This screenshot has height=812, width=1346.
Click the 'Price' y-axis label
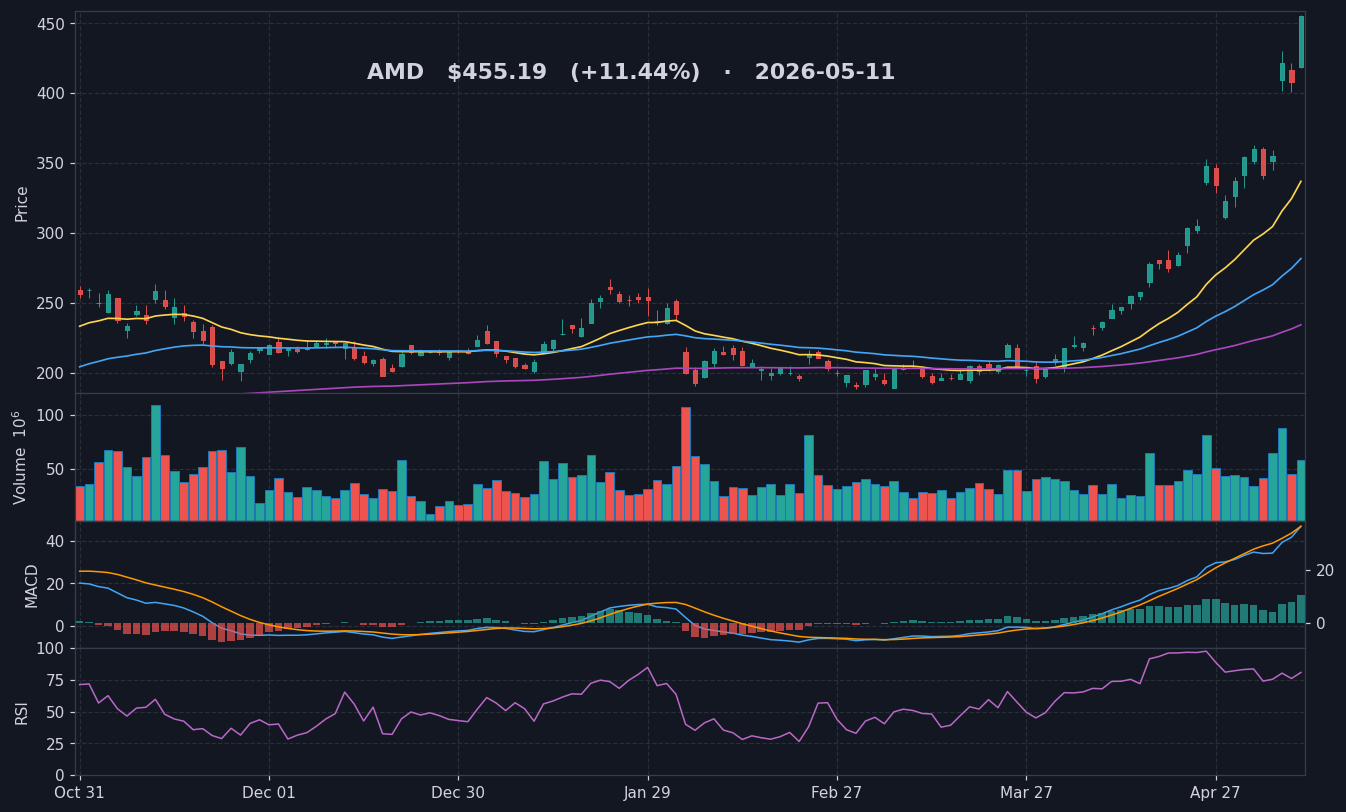(x=22, y=203)
